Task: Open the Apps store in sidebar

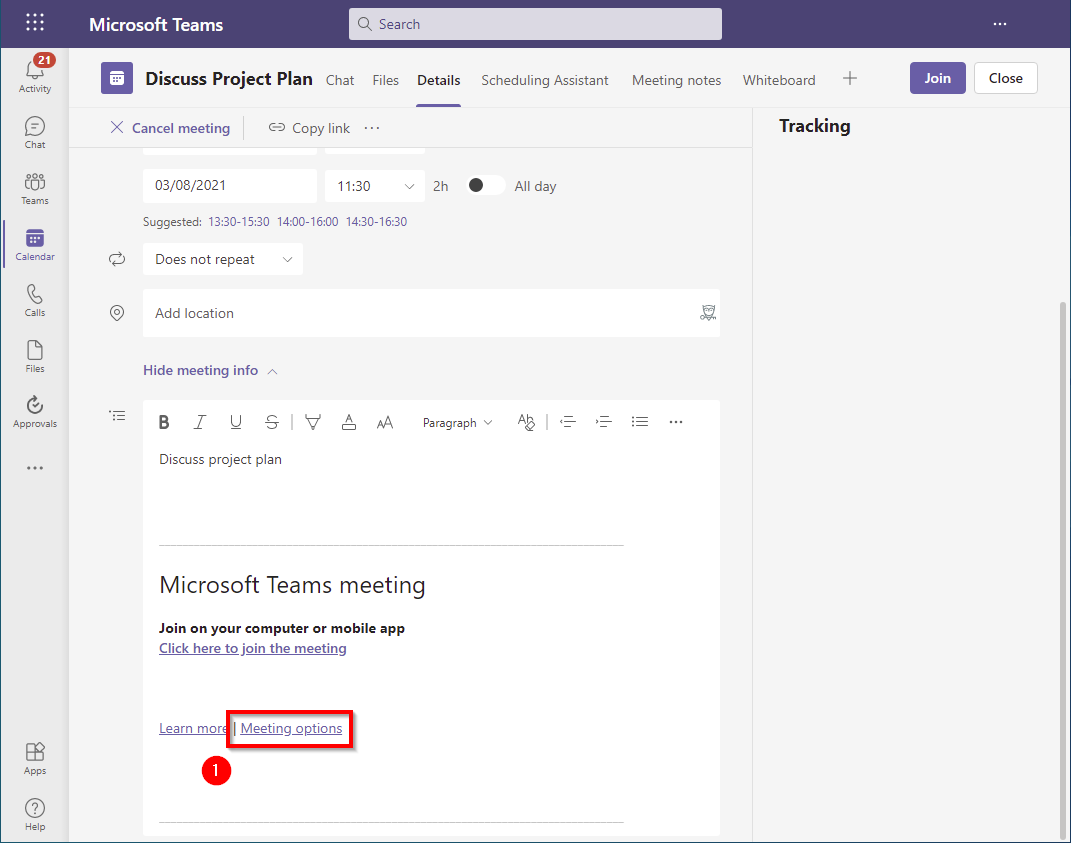Action: pos(35,759)
